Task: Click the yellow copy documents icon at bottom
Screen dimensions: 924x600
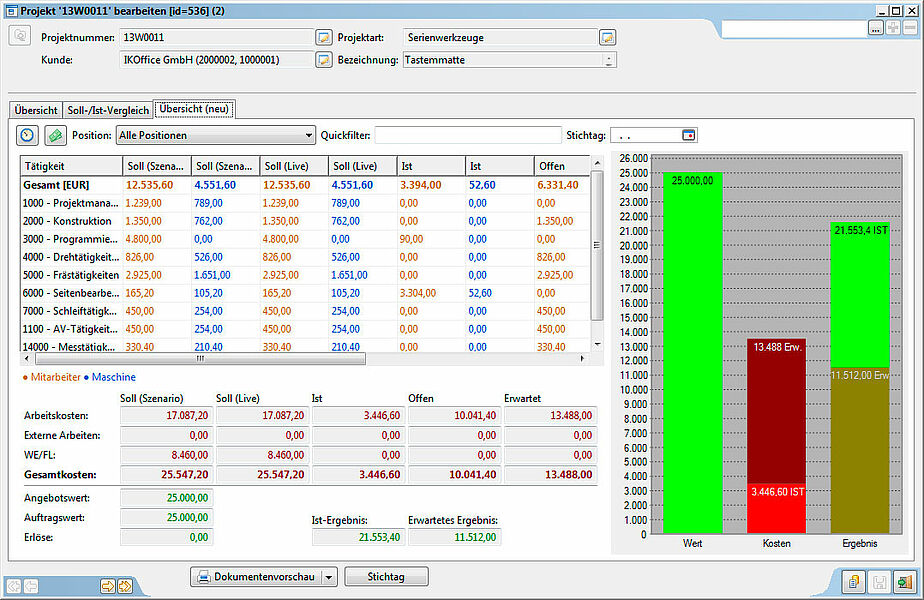Action: (x=854, y=582)
